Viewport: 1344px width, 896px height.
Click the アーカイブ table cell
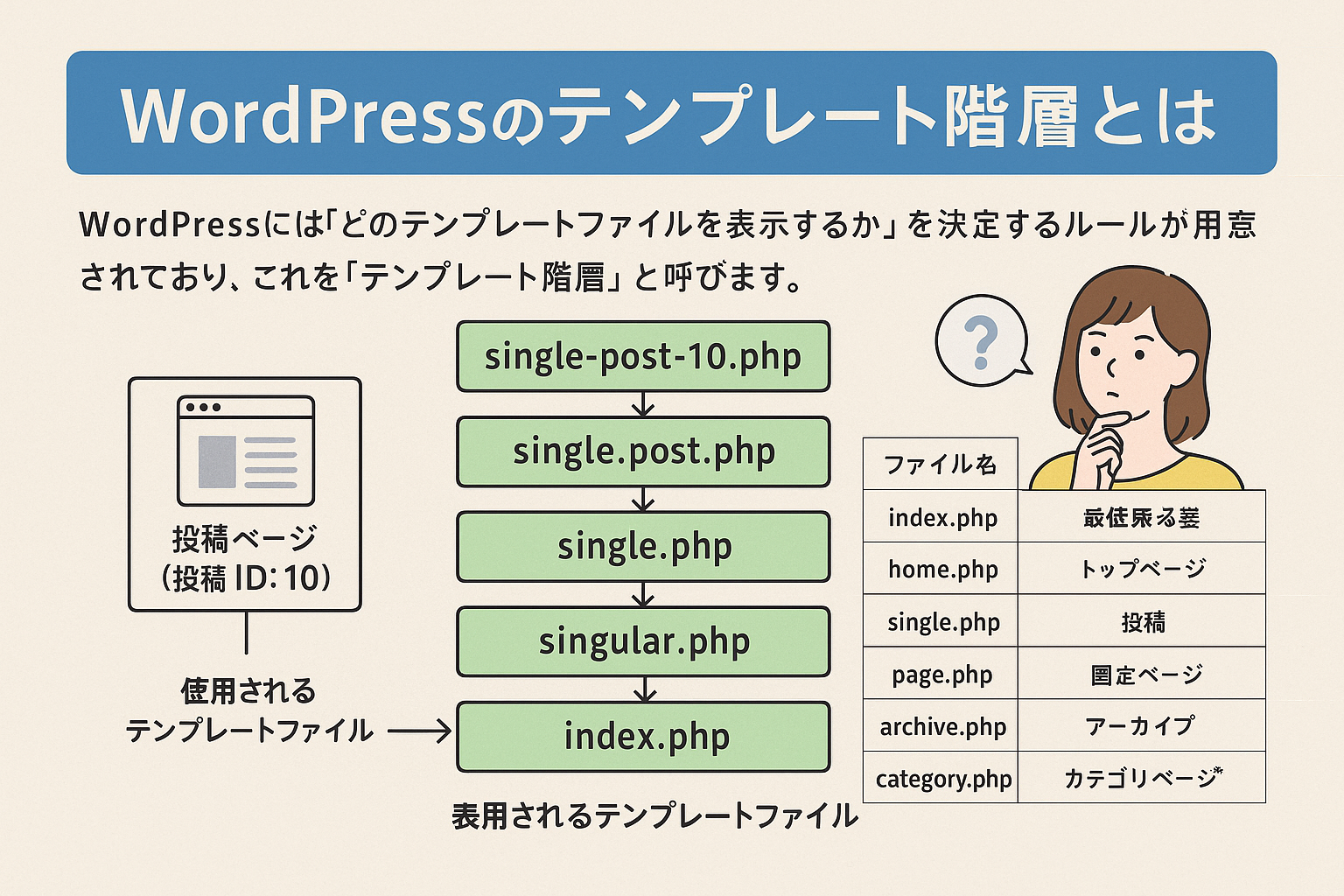[1142, 725]
